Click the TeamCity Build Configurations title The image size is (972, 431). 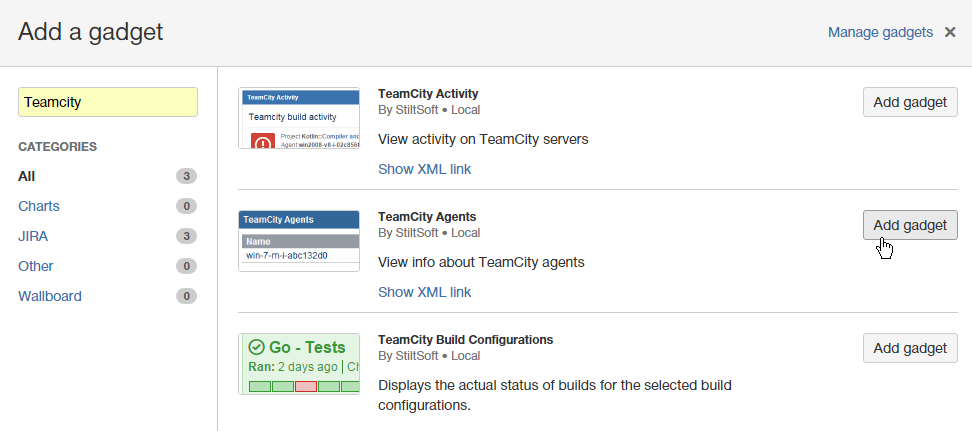tap(465, 340)
